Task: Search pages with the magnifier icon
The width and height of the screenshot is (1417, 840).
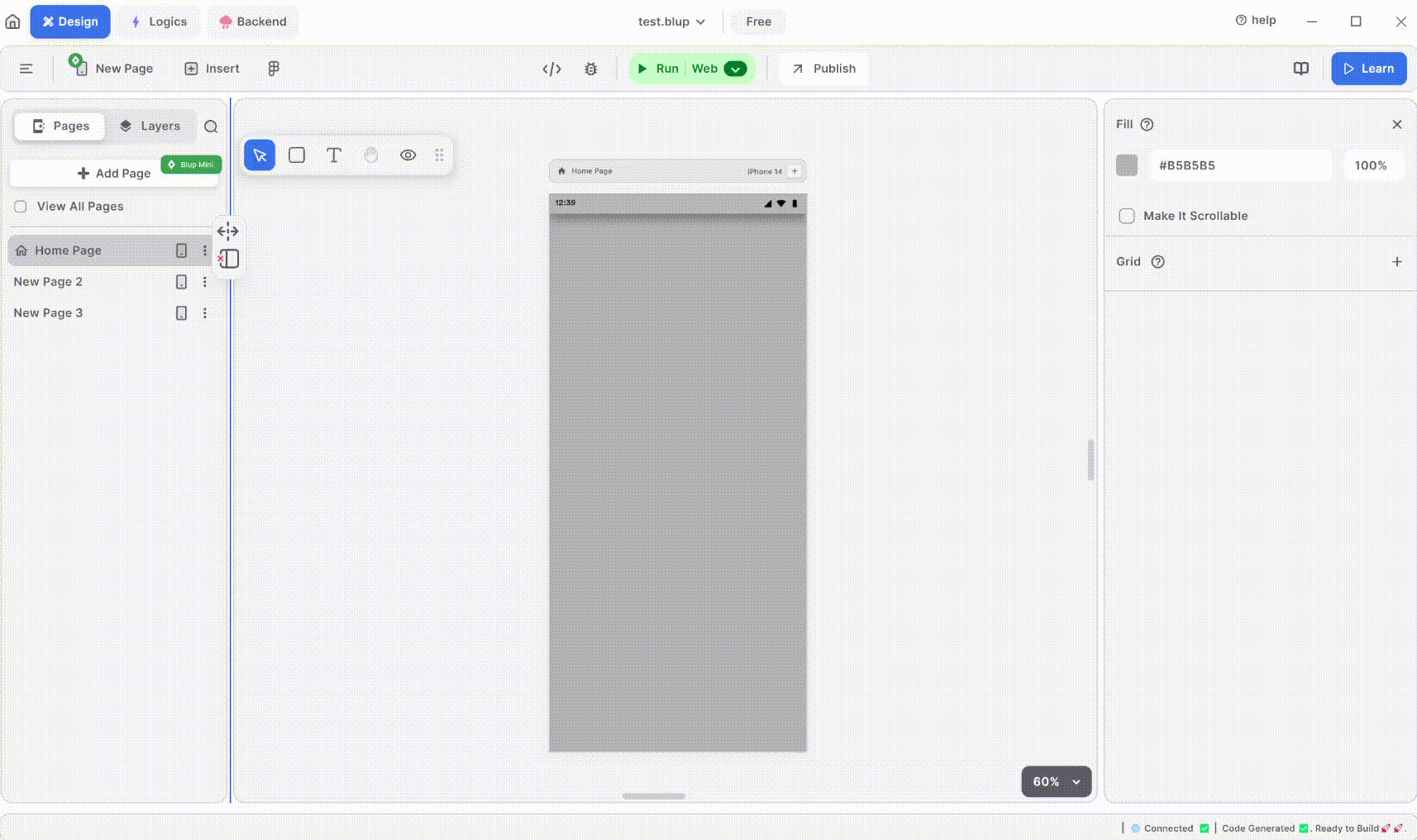Action: click(x=211, y=126)
